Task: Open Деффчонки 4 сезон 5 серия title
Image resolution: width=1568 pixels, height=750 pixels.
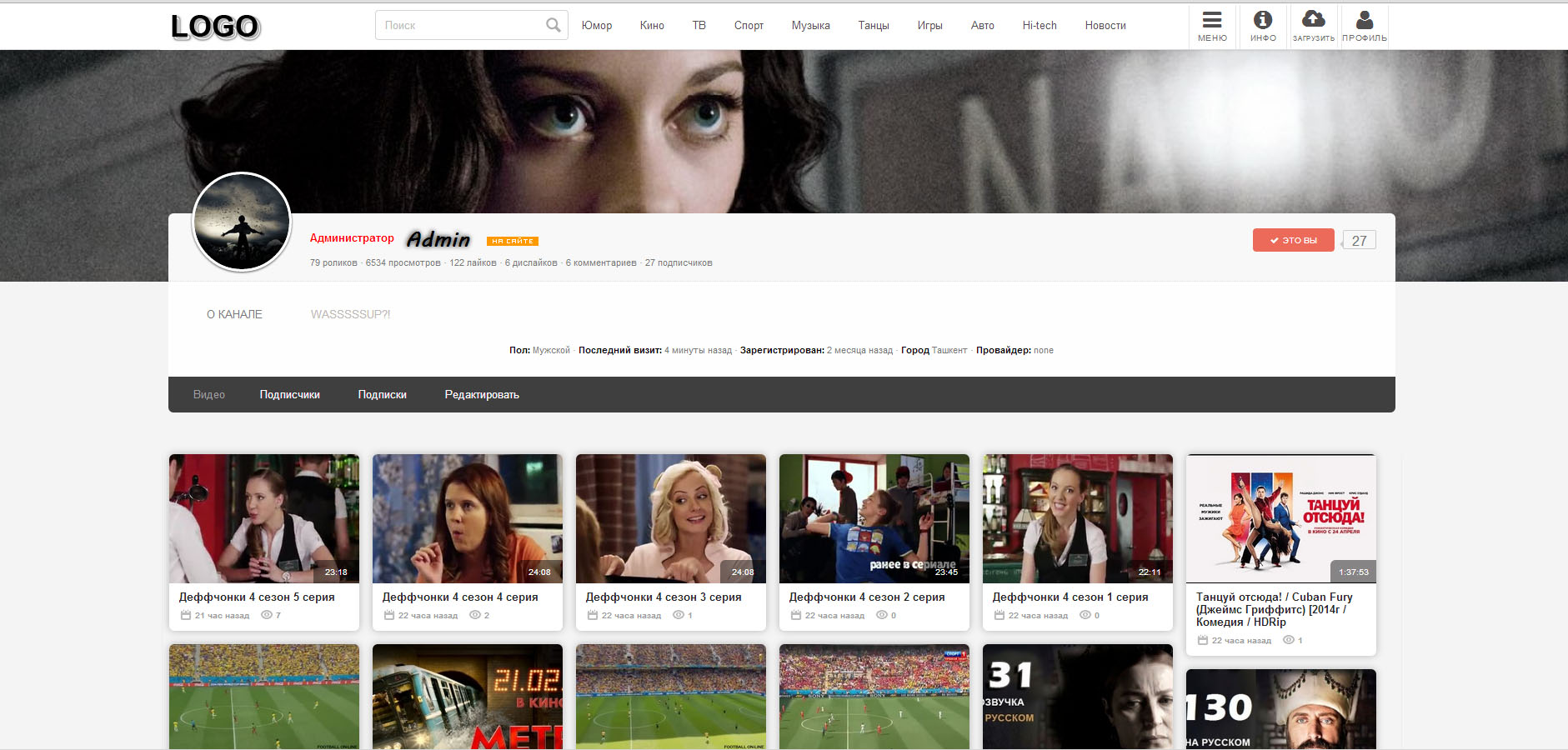Action: (257, 597)
